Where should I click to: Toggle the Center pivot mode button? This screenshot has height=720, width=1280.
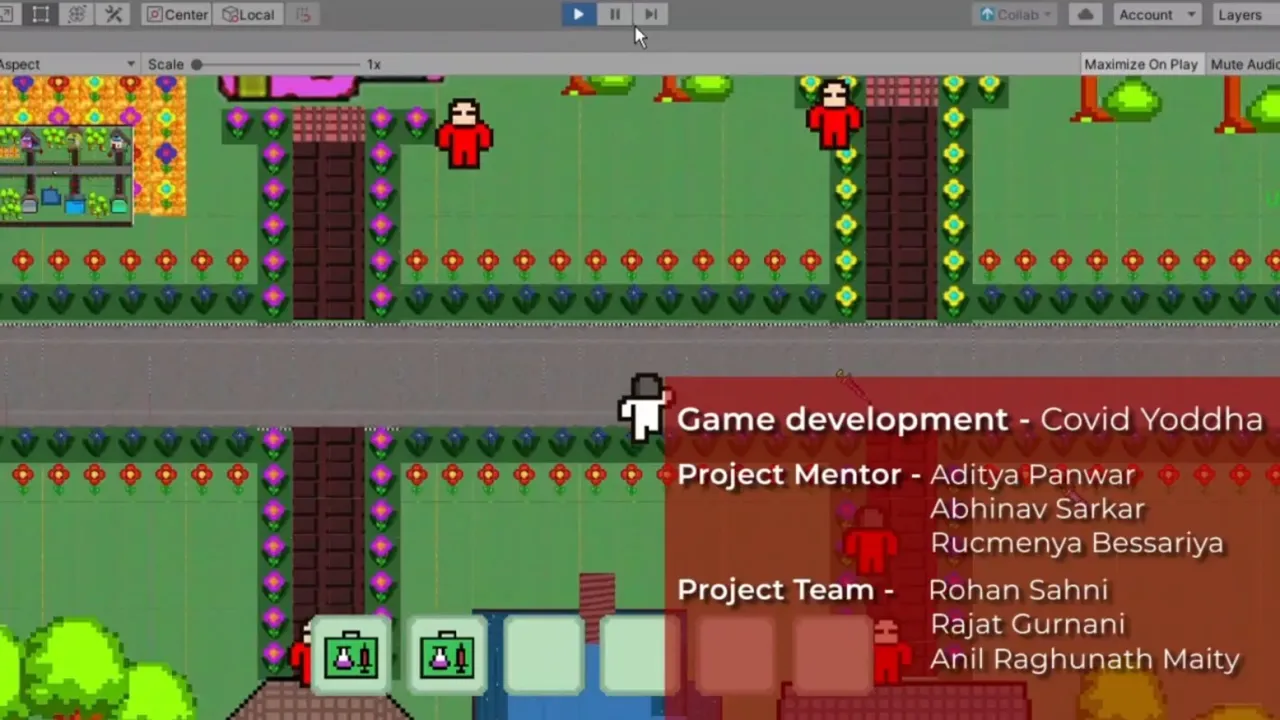pos(177,14)
